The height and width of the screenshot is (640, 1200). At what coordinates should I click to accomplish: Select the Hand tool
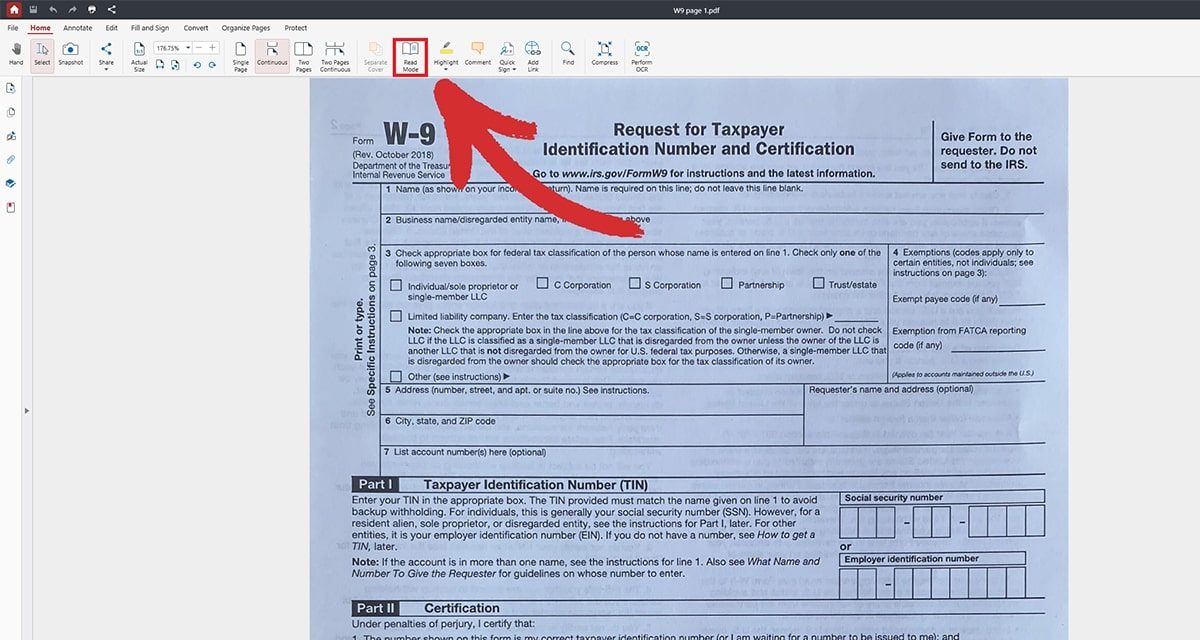point(16,53)
